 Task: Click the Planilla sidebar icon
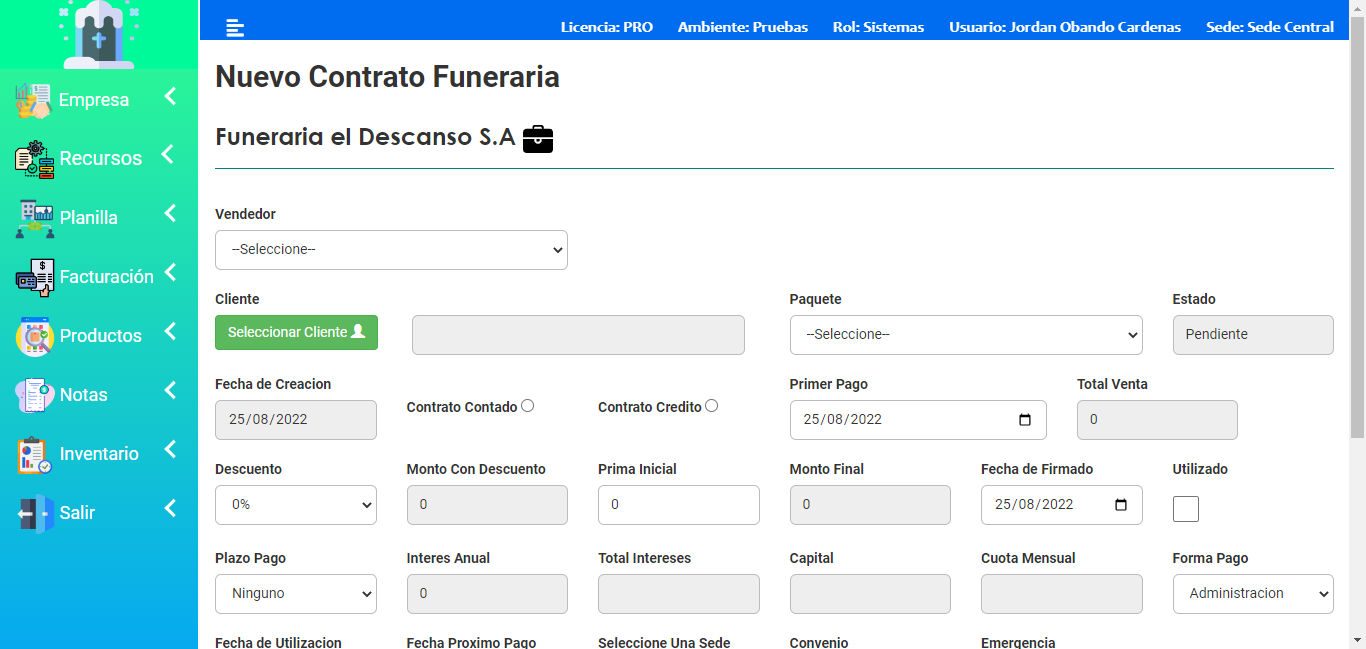point(34,218)
